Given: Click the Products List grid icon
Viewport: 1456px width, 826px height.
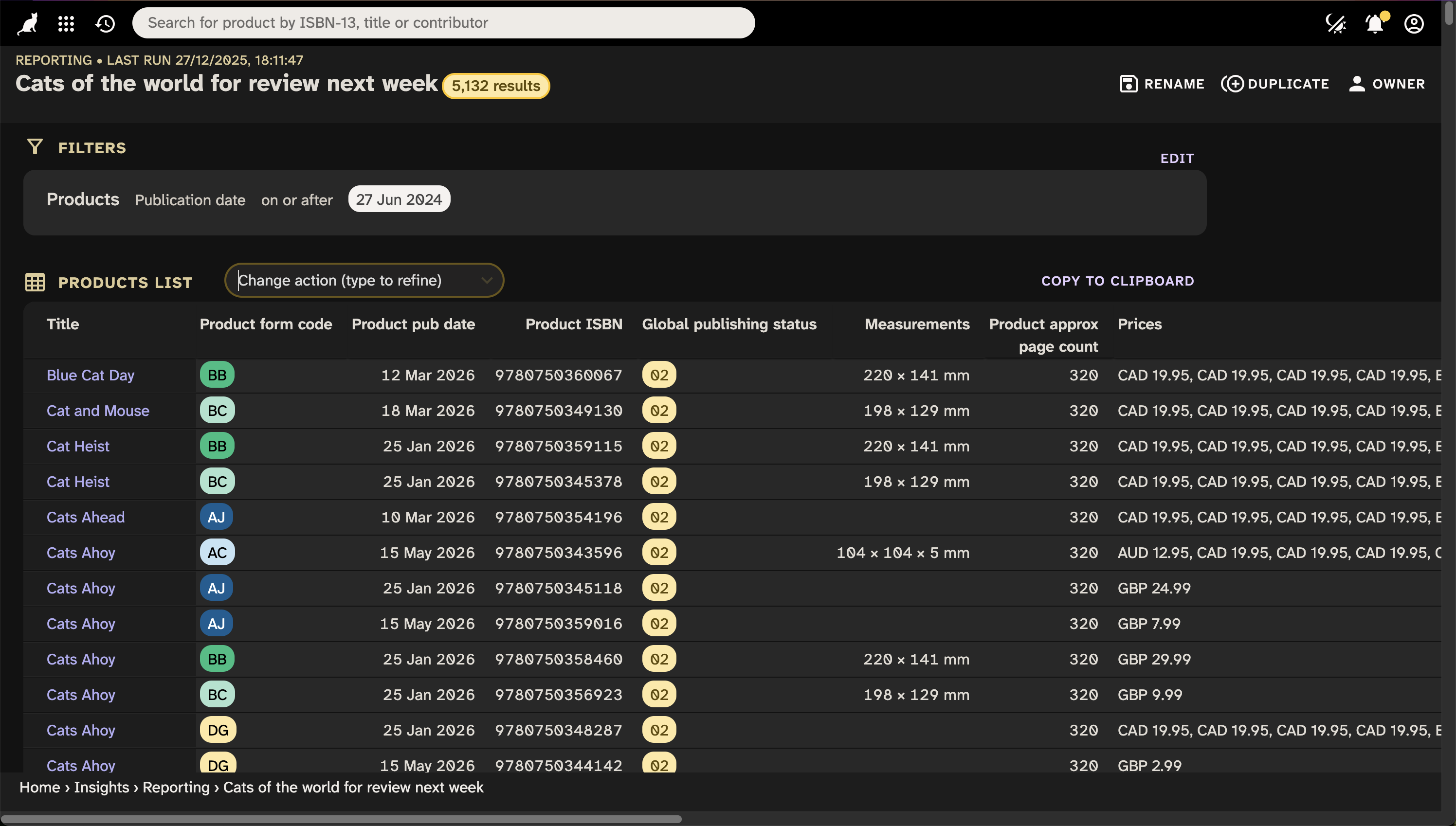Looking at the screenshot, I should point(35,282).
